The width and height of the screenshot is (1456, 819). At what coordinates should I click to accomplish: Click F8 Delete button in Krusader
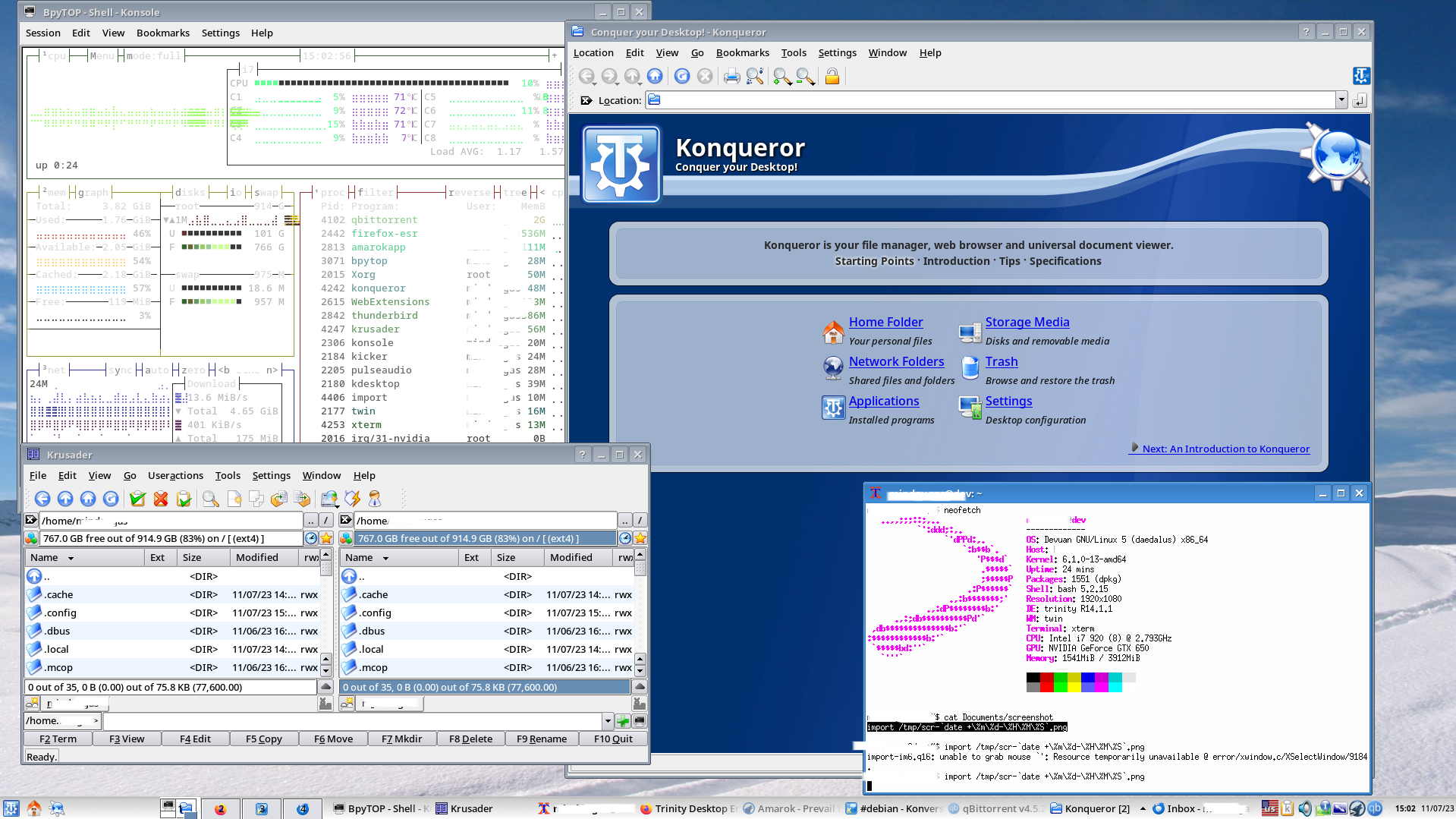[470, 739]
